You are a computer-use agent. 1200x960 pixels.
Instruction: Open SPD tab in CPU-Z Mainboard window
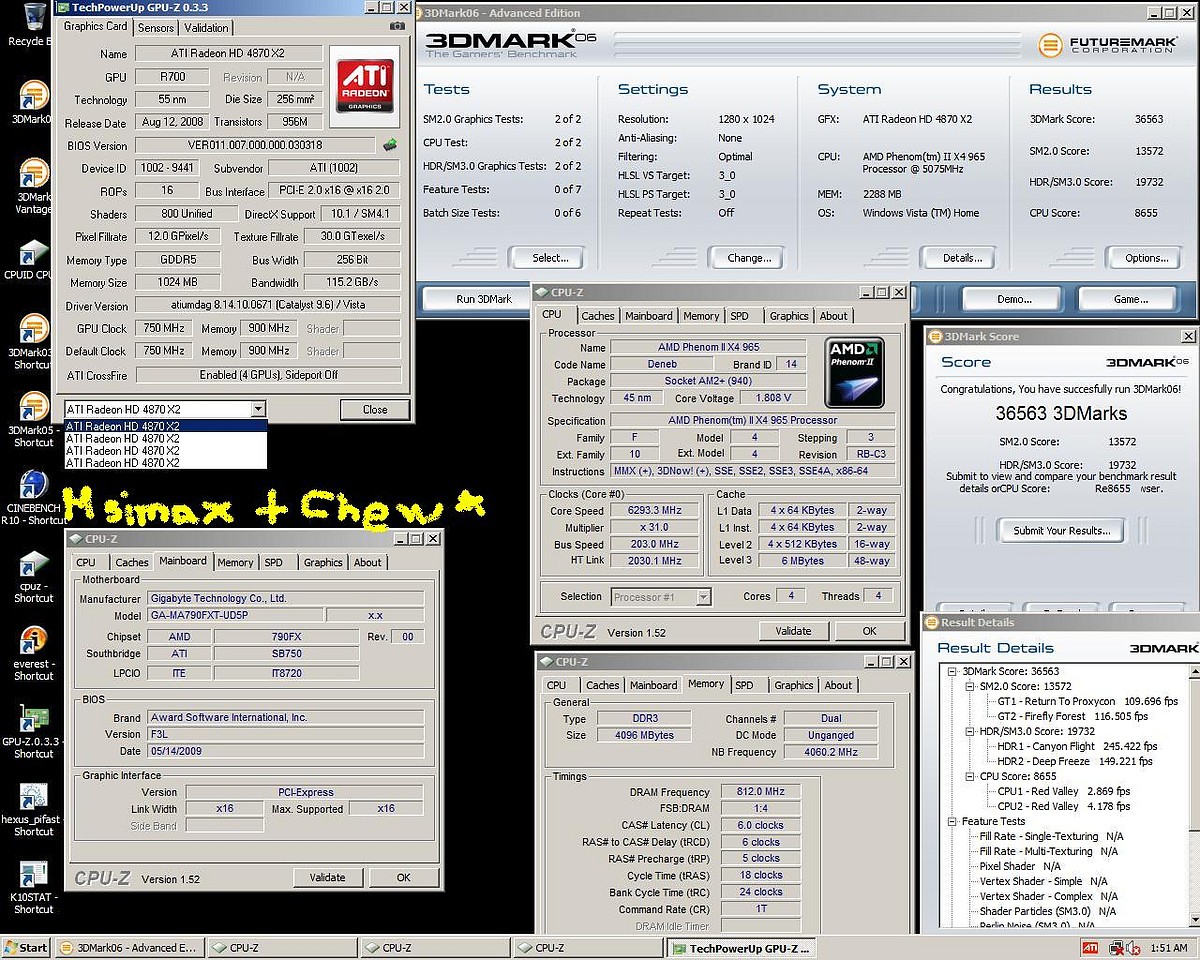274,563
